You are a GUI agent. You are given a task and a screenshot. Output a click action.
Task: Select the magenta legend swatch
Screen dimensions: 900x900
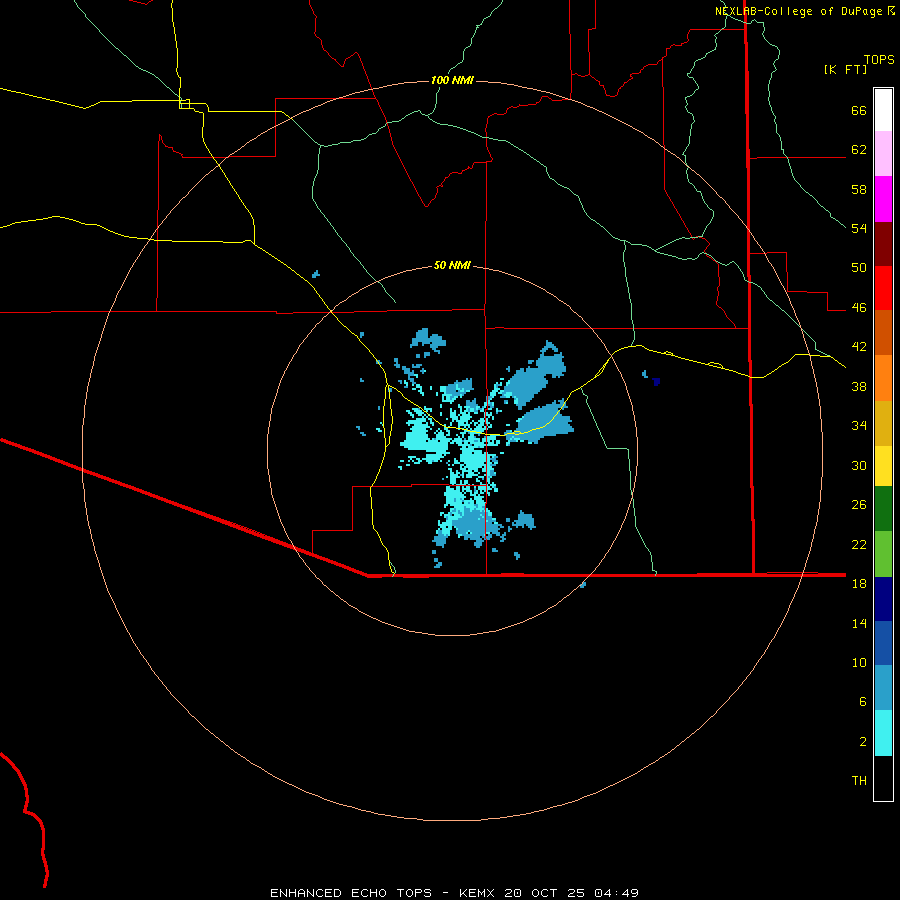[x=883, y=199]
